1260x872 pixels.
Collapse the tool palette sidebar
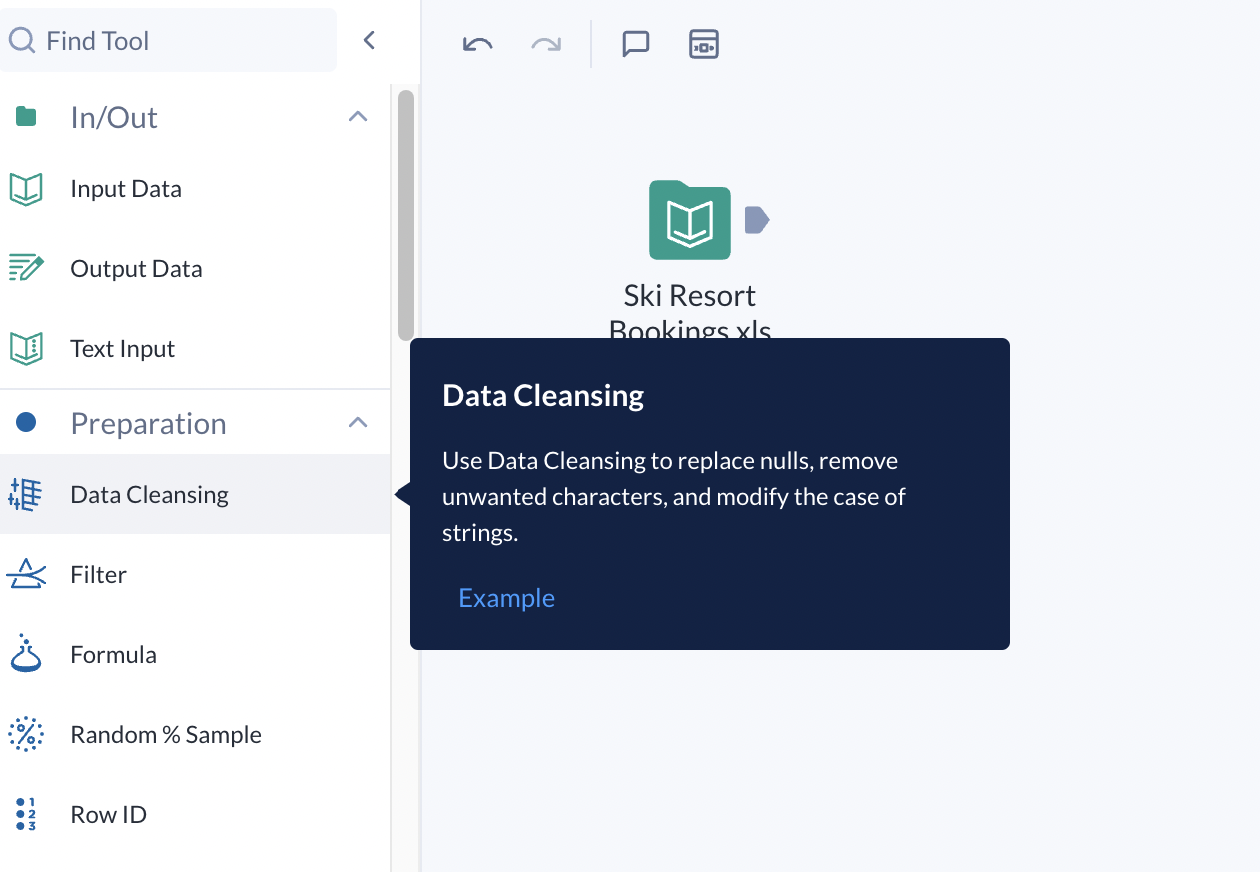click(x=369, y=40)
